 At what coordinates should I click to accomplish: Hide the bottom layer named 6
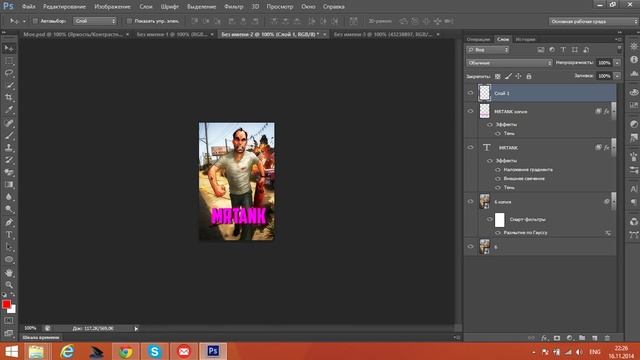point(471,247)
